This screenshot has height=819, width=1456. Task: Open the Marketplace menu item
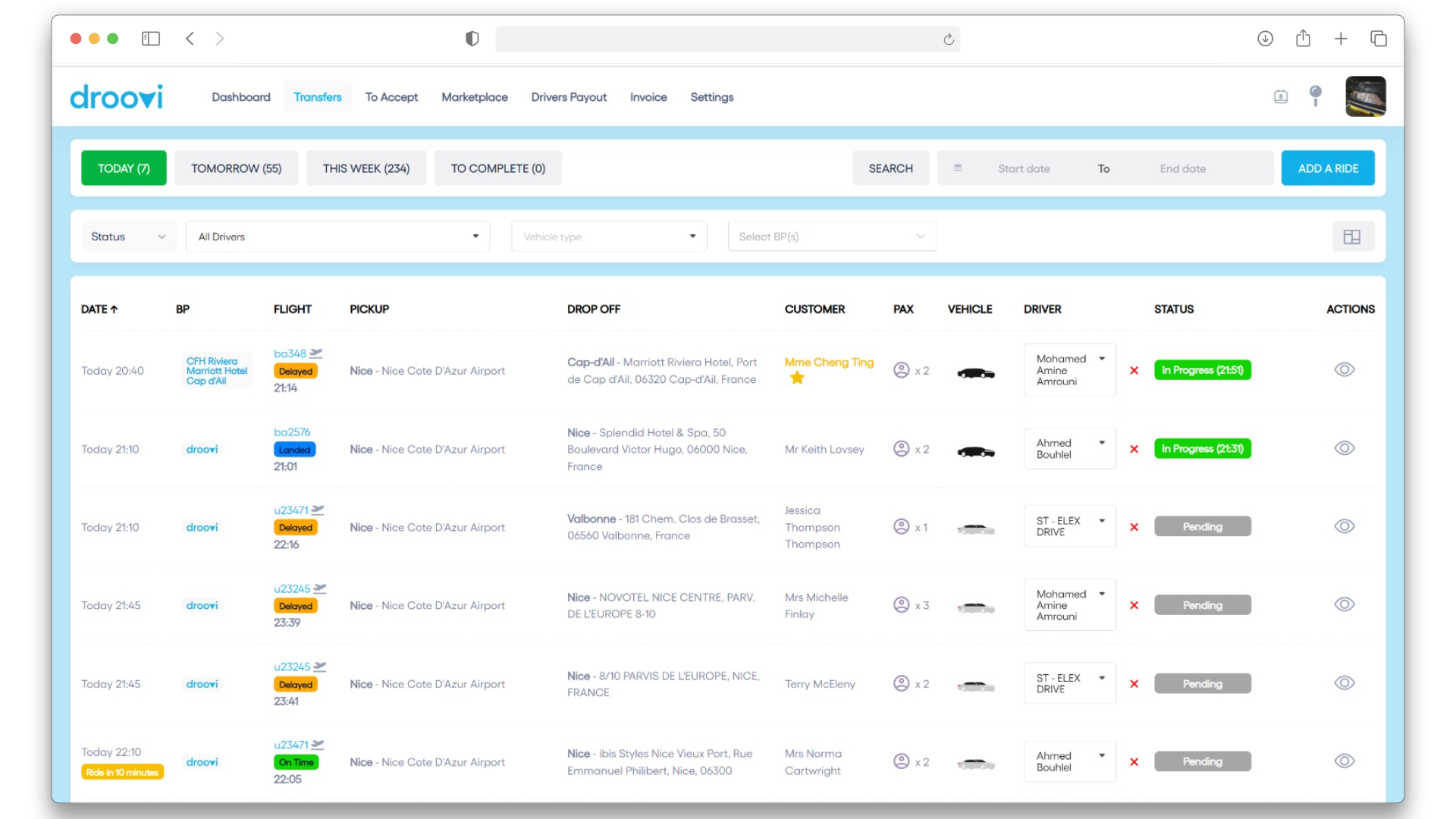(474, 97)
